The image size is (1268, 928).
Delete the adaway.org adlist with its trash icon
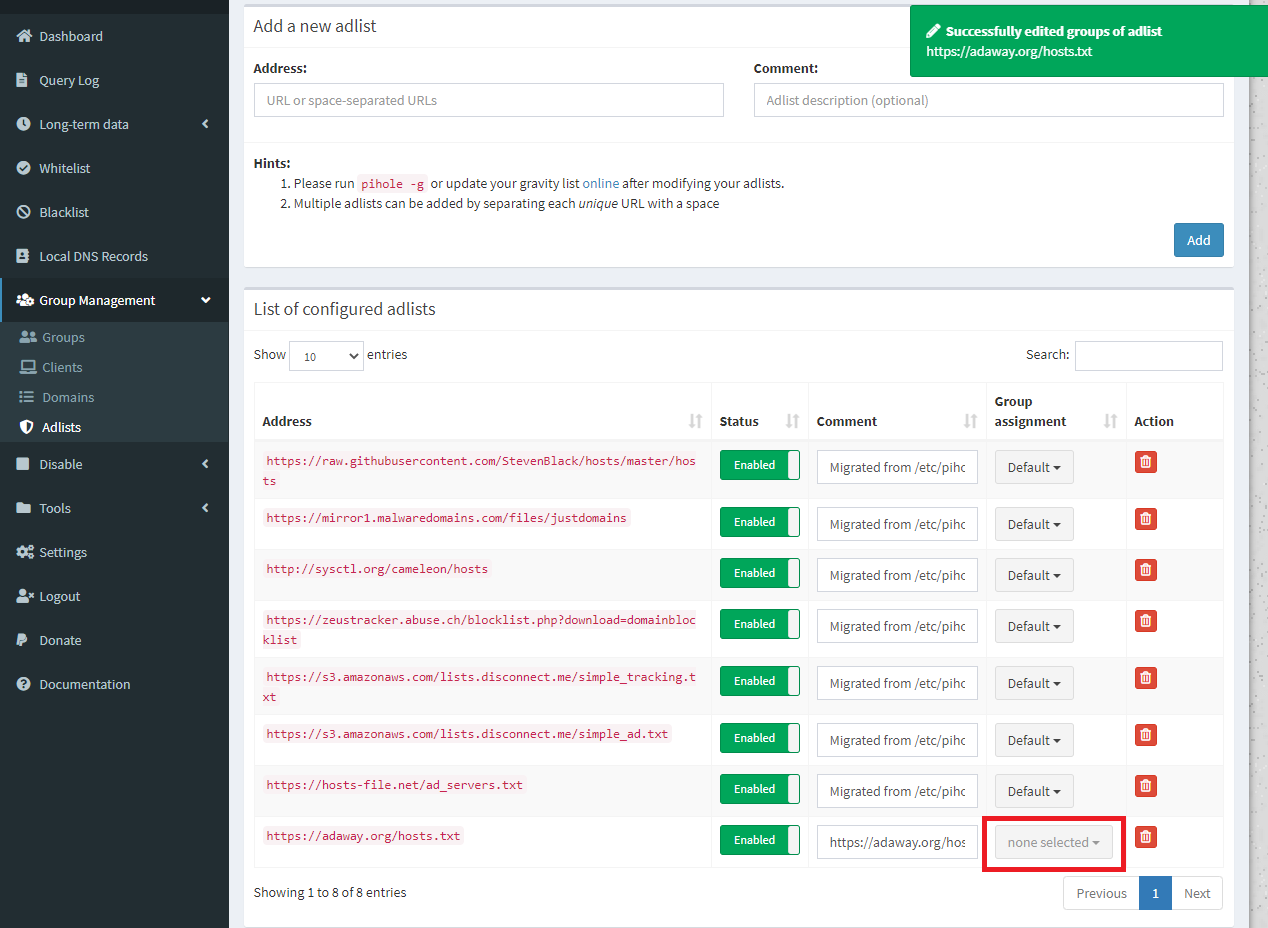(x=1145, y=839)
